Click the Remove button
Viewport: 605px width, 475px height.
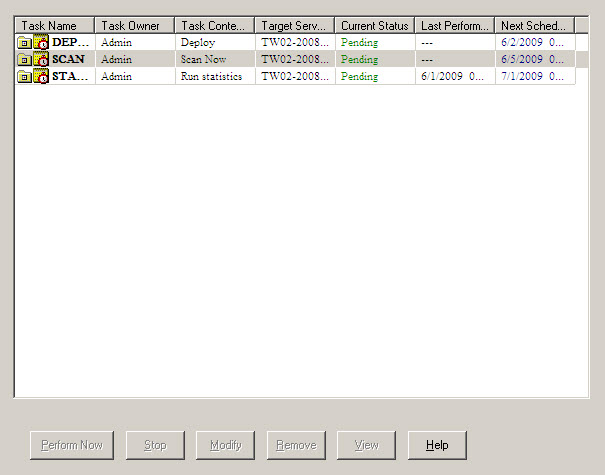(x=296, y=445)
